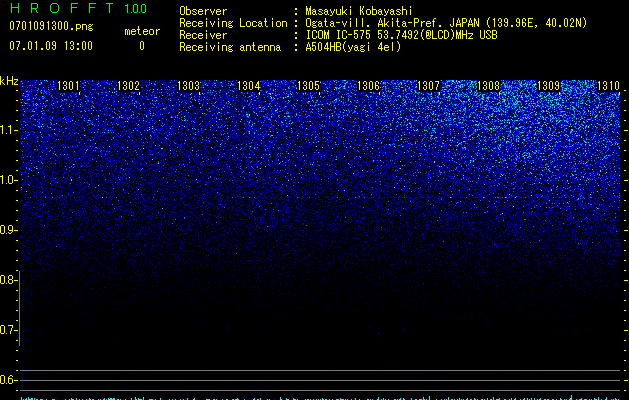The height and width of the screenshot is (400, 629).
Task: Click the Receiving antenna field label
Action: click(x=230, y=47)
